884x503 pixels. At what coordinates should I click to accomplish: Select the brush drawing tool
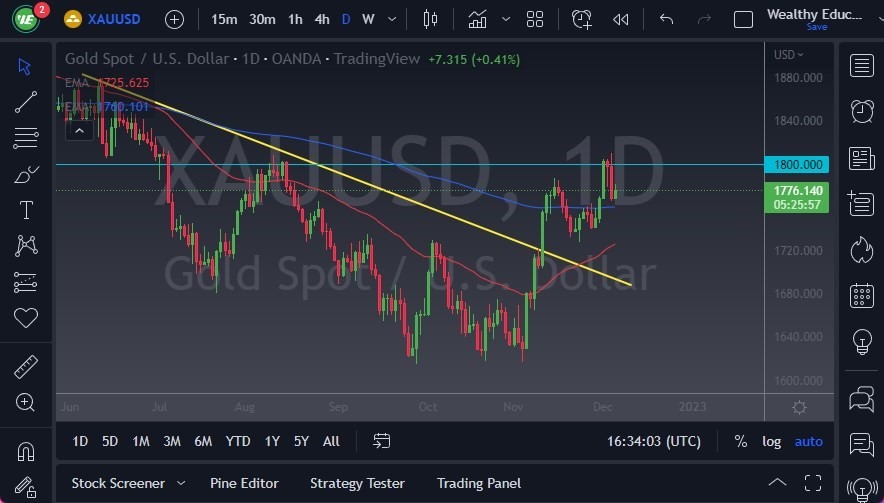click(x=25, y=175)
